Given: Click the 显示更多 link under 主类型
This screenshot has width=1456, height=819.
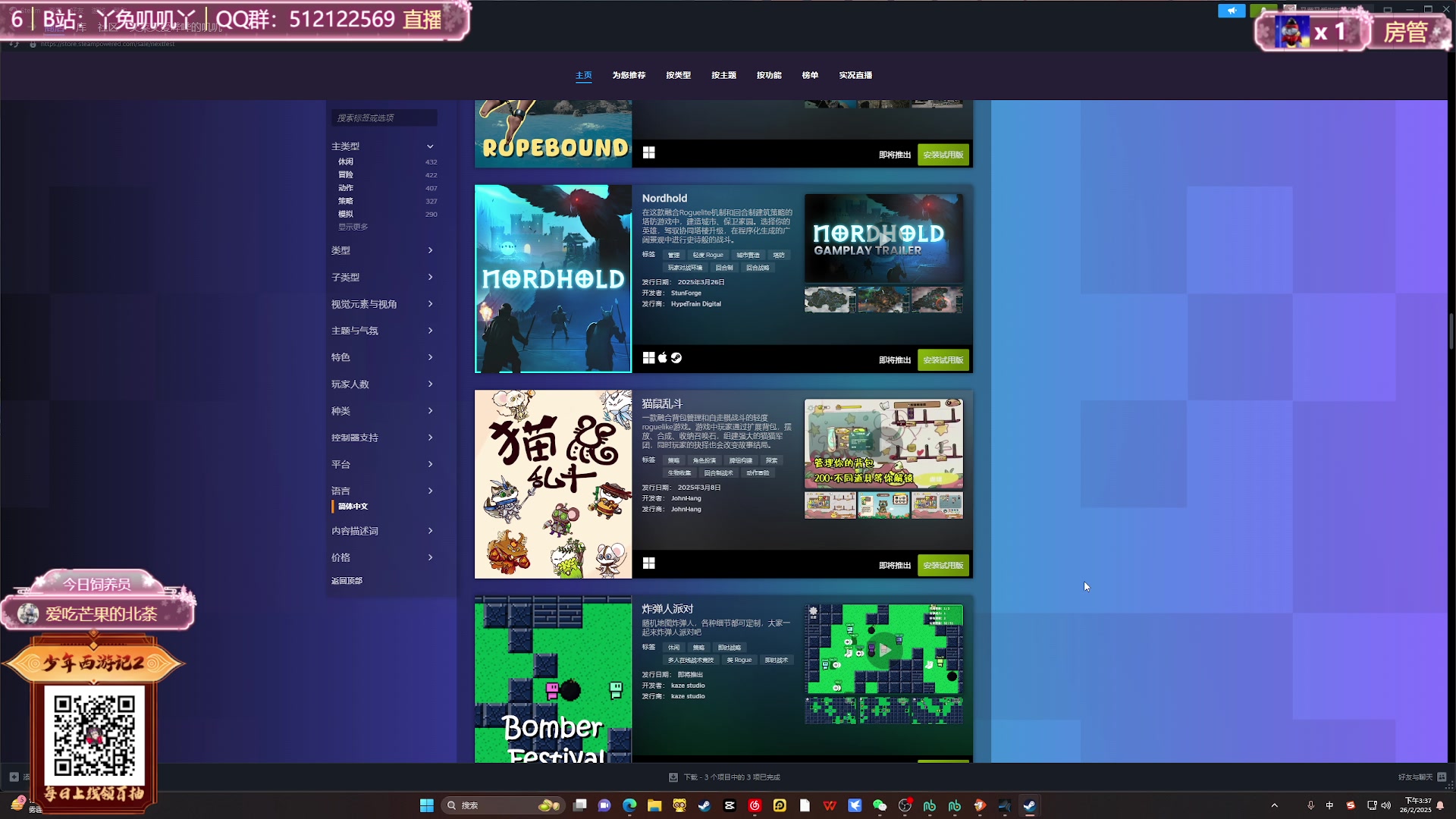Looking at the screenshot, I should click(x=353, y=227).
